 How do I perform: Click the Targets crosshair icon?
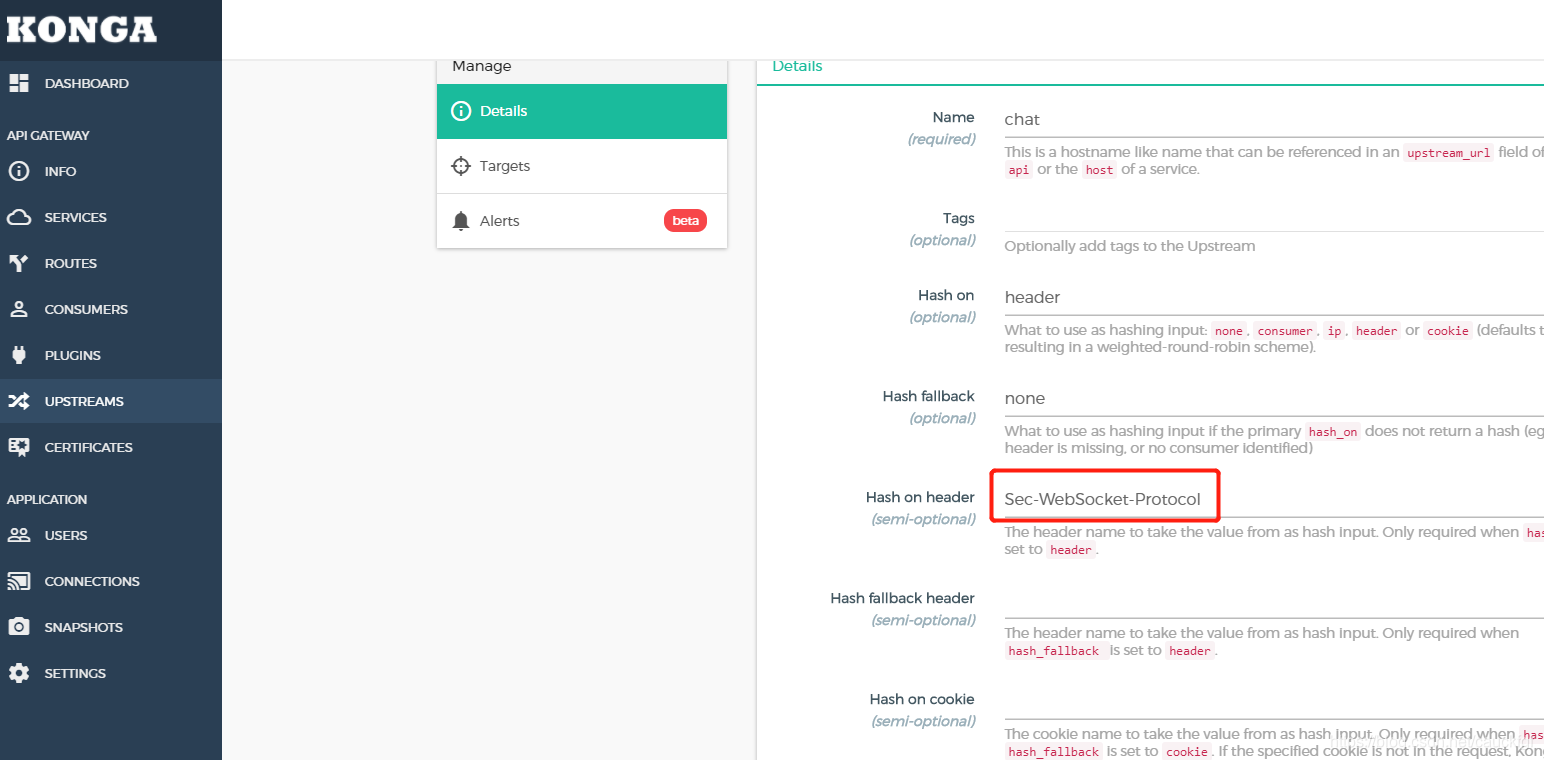461,166
